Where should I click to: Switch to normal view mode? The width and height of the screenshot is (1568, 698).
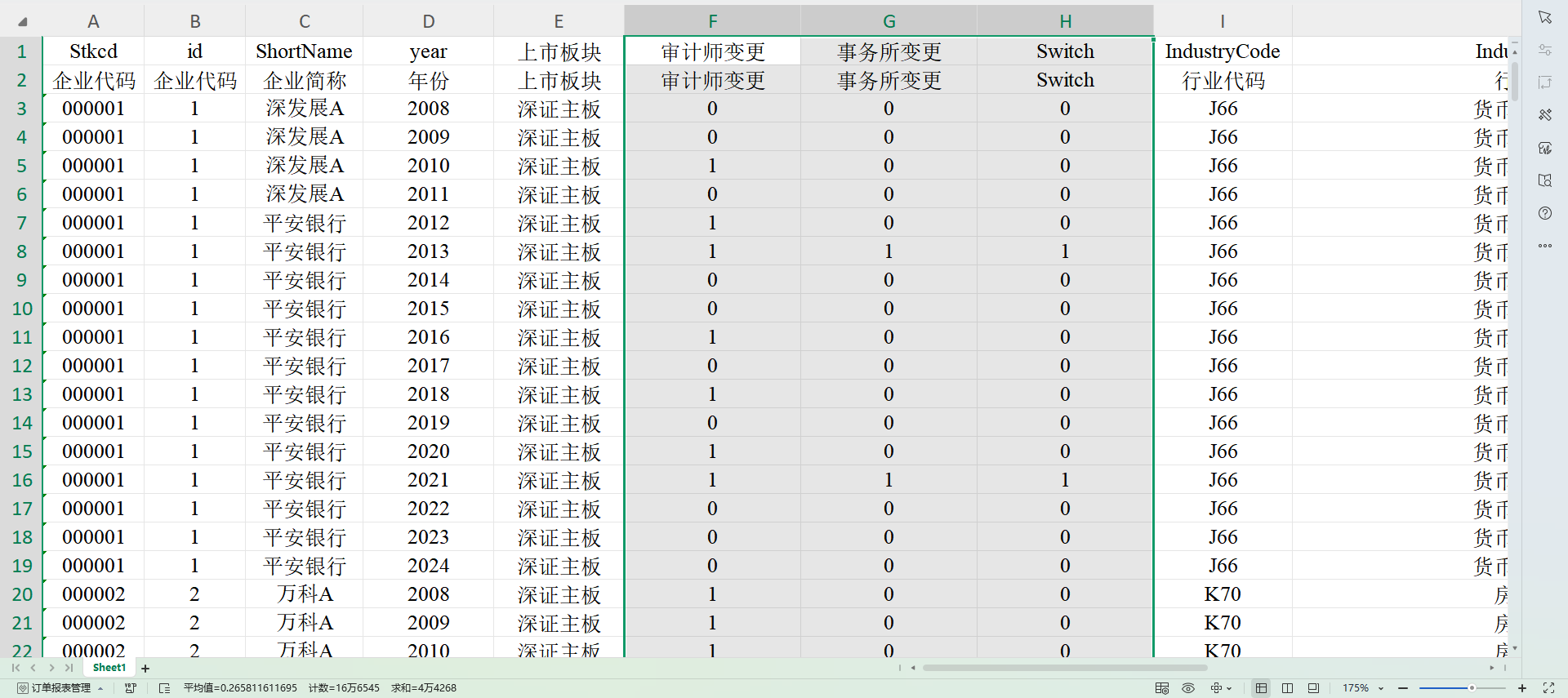[1261, 688]
